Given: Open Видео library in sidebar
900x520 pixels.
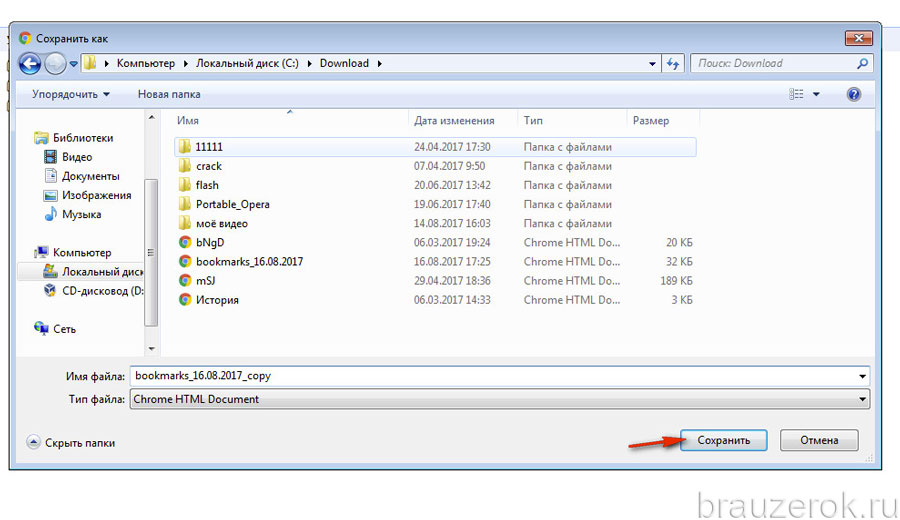Looking at the screenshot, I should tap(77, 157).
